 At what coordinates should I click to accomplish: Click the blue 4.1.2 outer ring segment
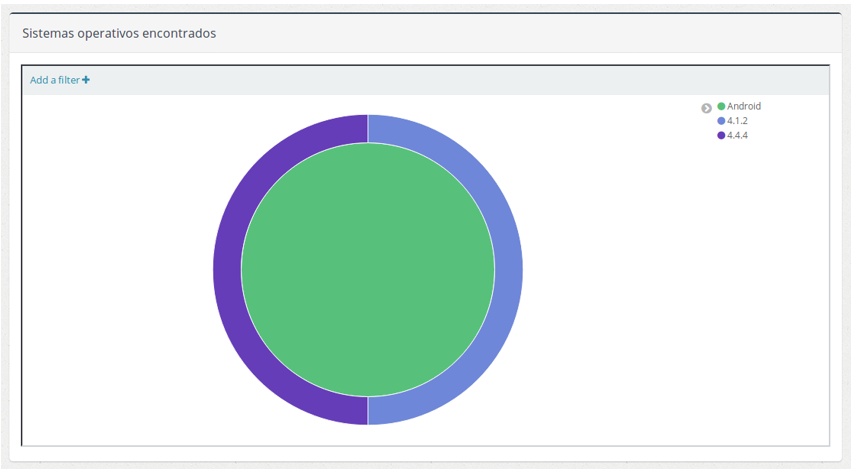point(508,270)
